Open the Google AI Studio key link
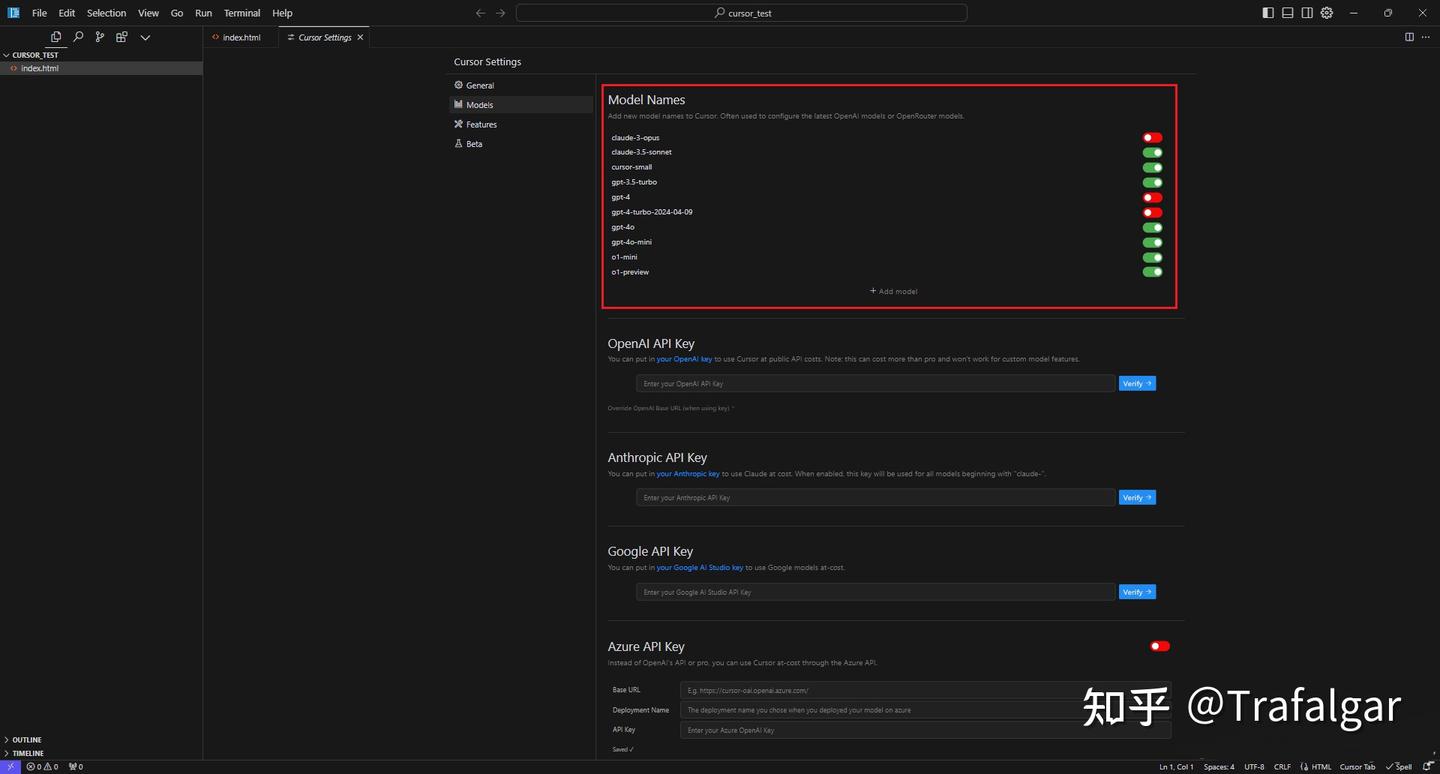1440x774 pixels. pos(699,568)
